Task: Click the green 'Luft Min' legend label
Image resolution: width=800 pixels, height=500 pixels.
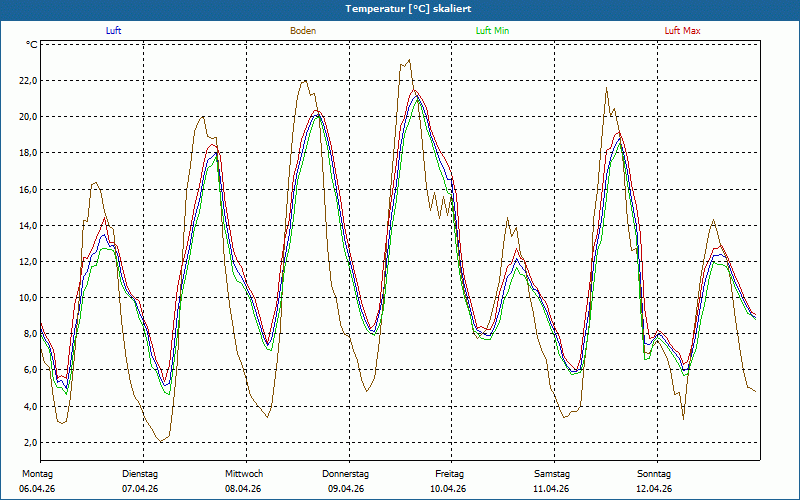Action: [492, 31]
